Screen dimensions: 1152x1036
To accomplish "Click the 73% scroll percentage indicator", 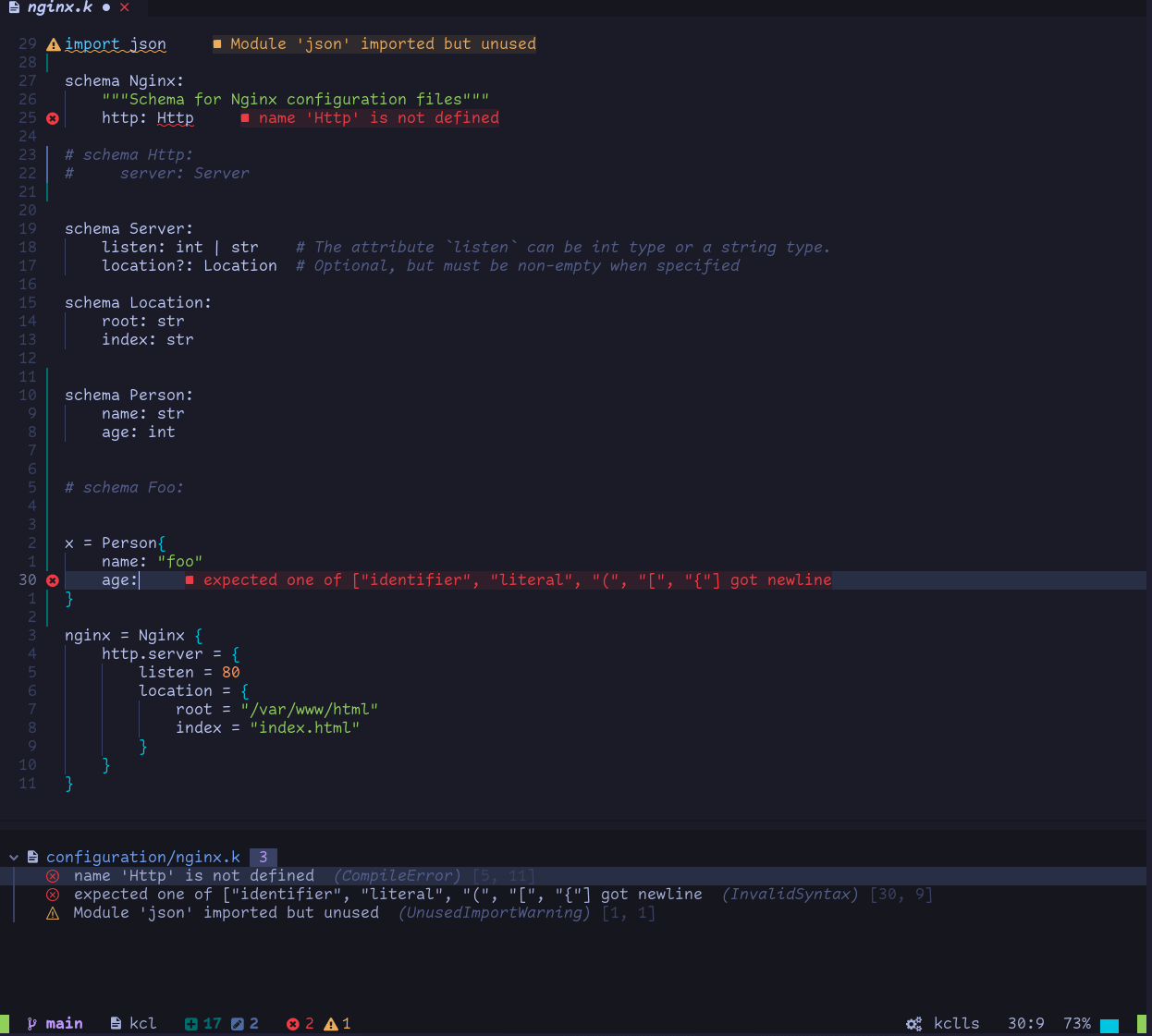I will coord(1077,1024).
